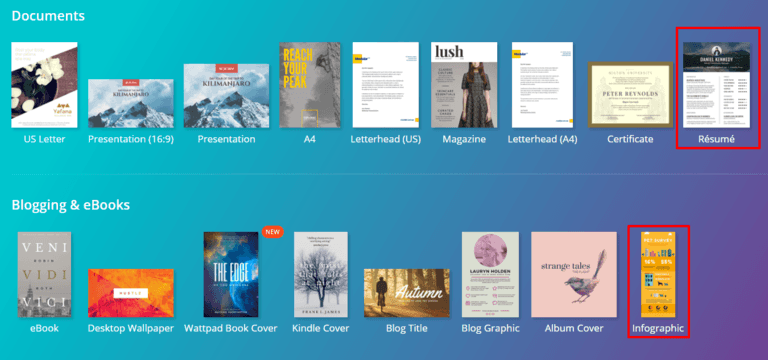Open the Blog Title Autumn thumbnail

tap(407, 293)
